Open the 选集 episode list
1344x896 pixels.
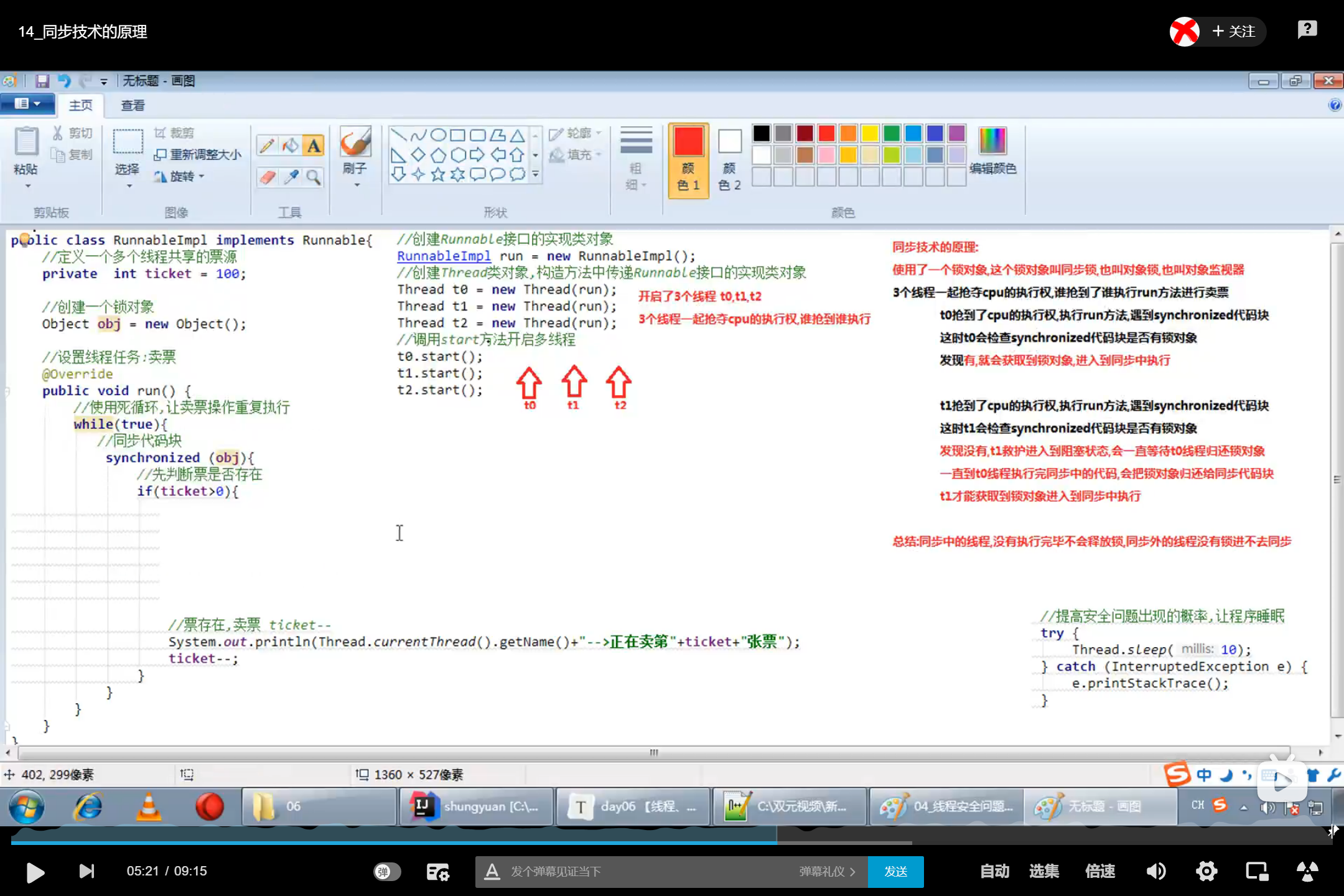1044,871
